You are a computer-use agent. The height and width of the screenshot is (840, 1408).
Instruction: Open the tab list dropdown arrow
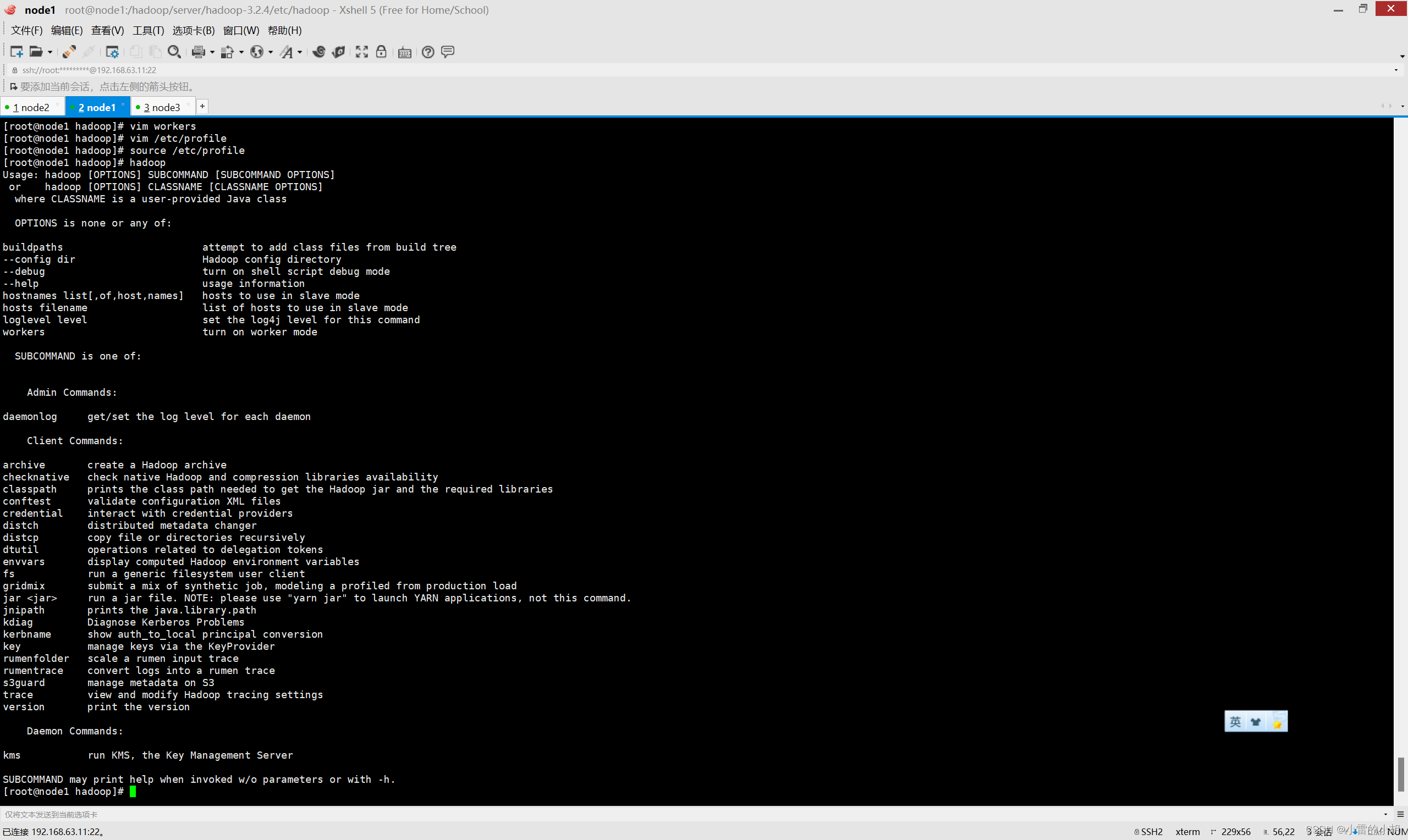point(1402,107)
